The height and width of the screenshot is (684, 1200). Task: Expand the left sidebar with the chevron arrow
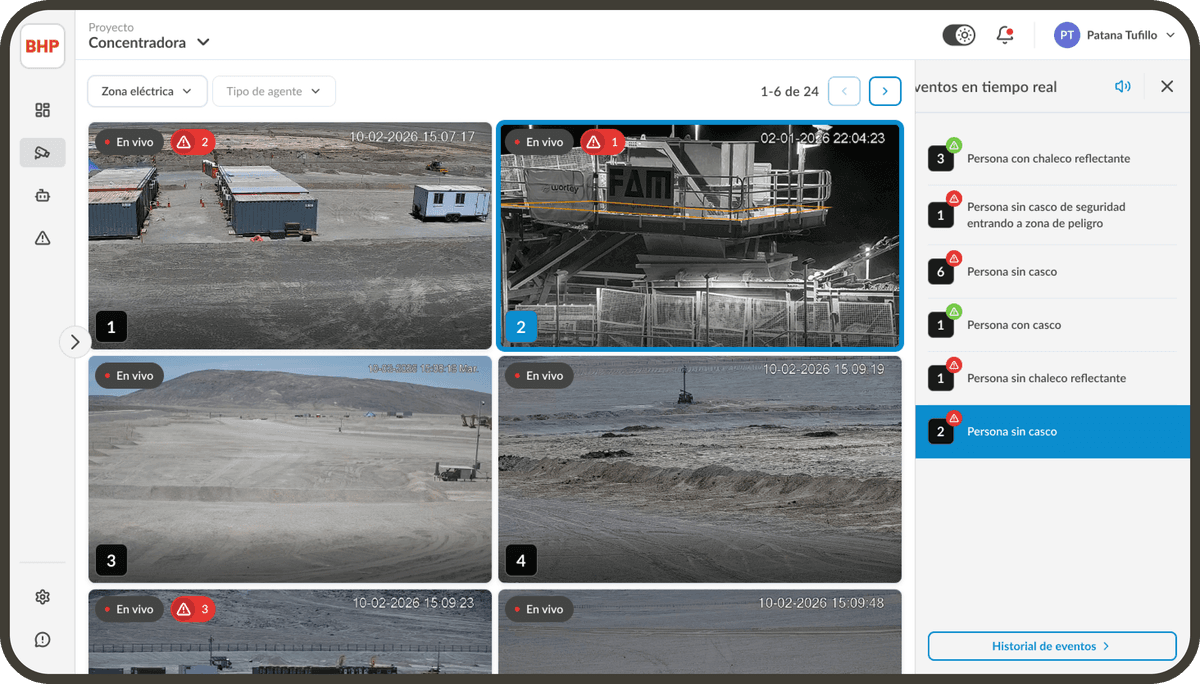tap(75, 342)
